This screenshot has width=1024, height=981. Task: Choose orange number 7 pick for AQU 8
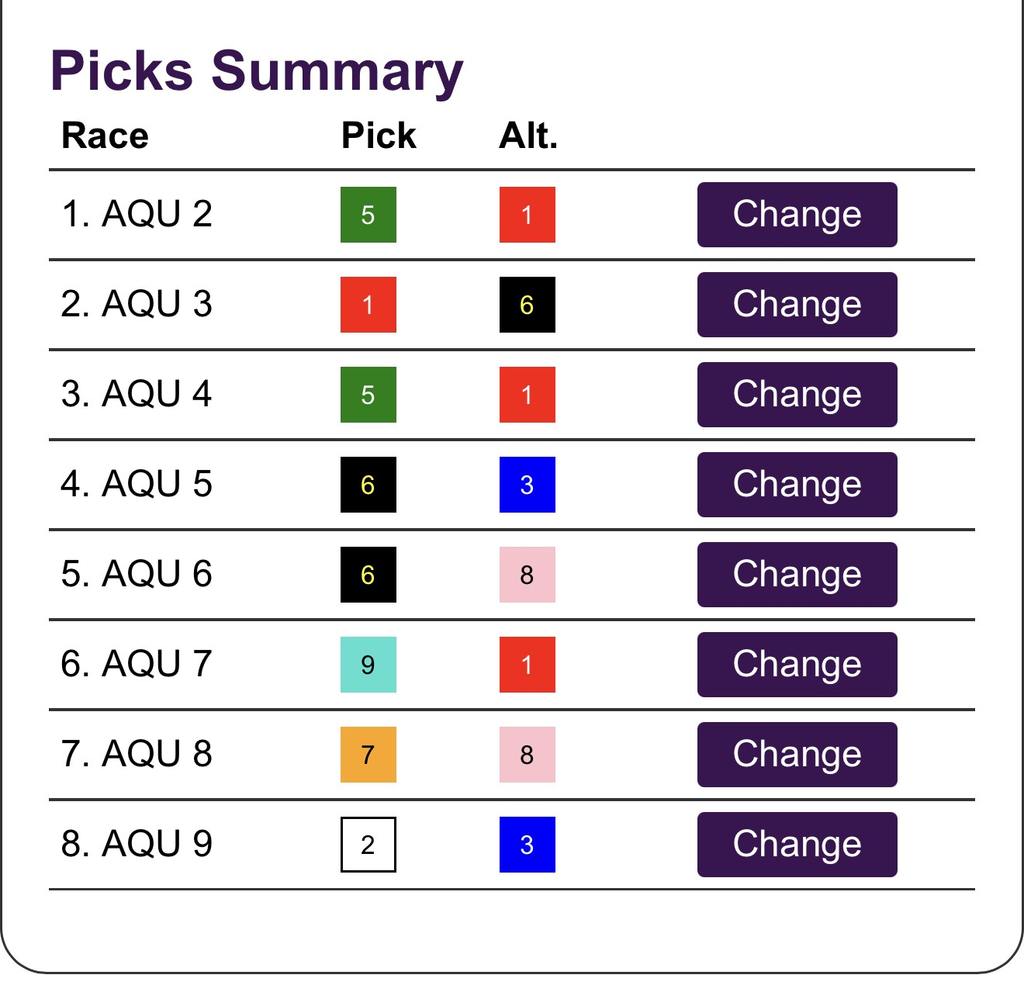(x=368, y=755)
